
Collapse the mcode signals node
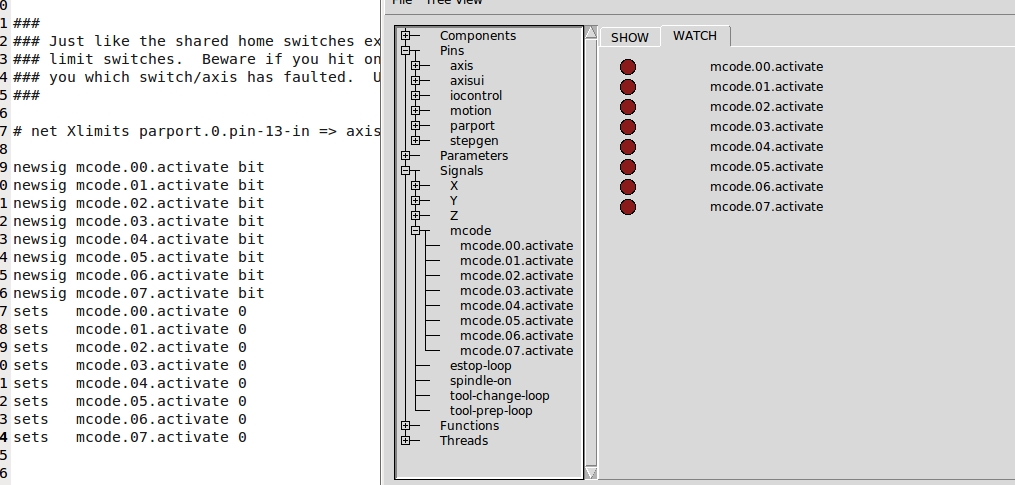point(416,231)
